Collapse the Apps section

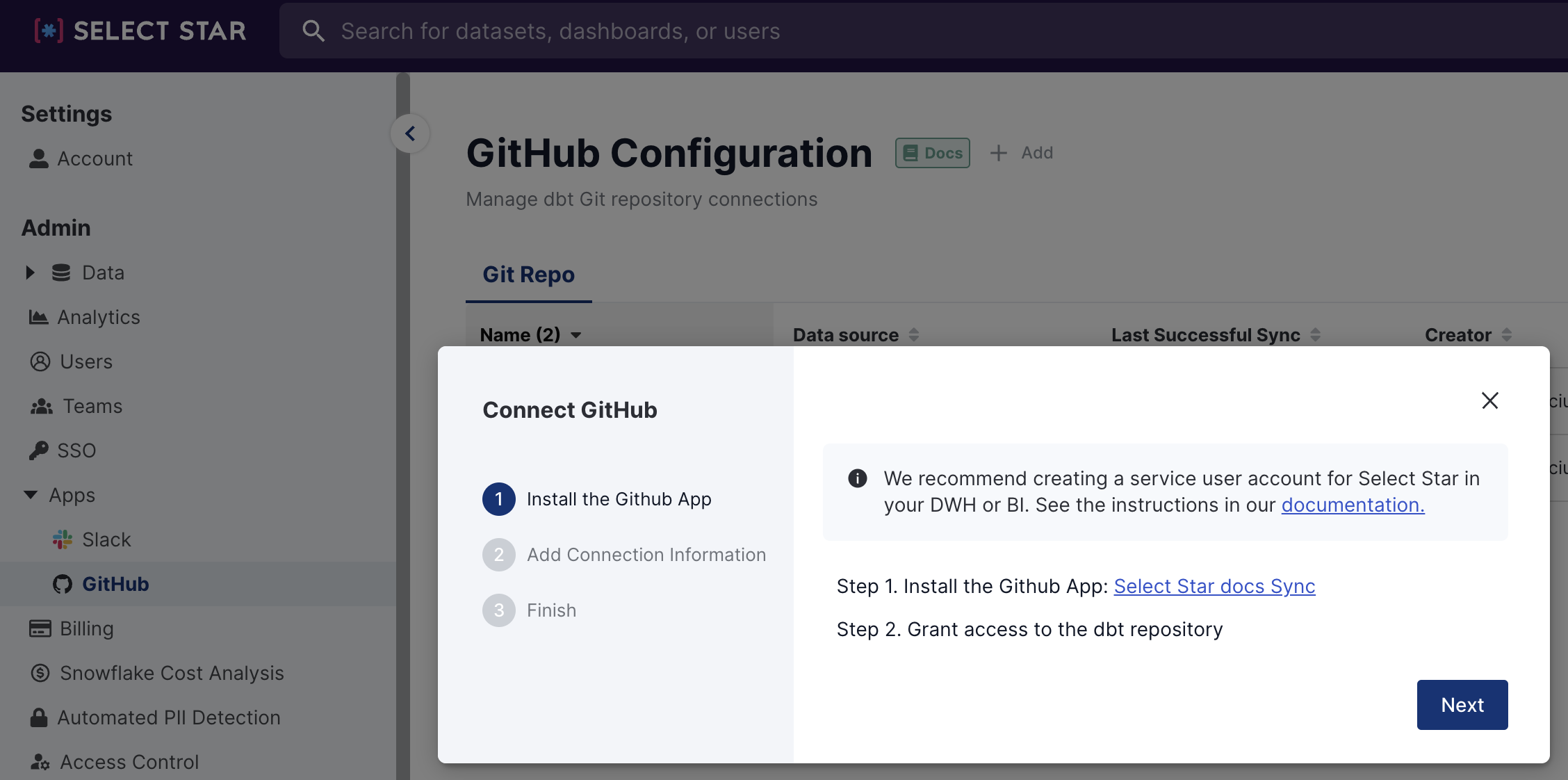(x=30, y=495)
